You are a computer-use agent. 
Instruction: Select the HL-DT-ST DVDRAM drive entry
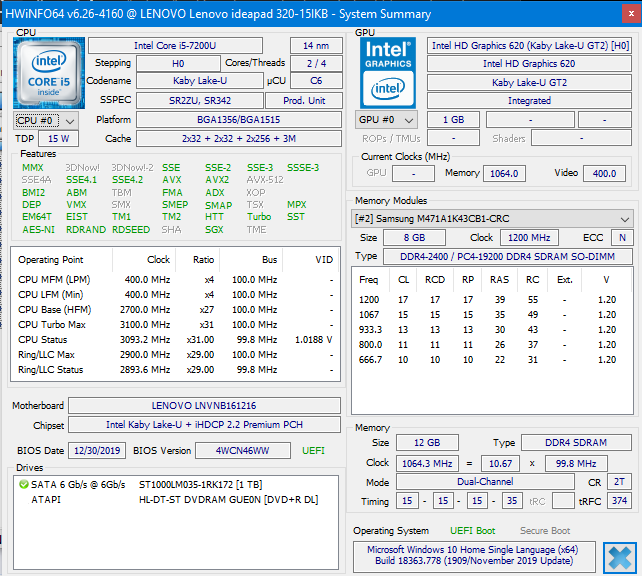pyautogui.click(x=226, y=499)
